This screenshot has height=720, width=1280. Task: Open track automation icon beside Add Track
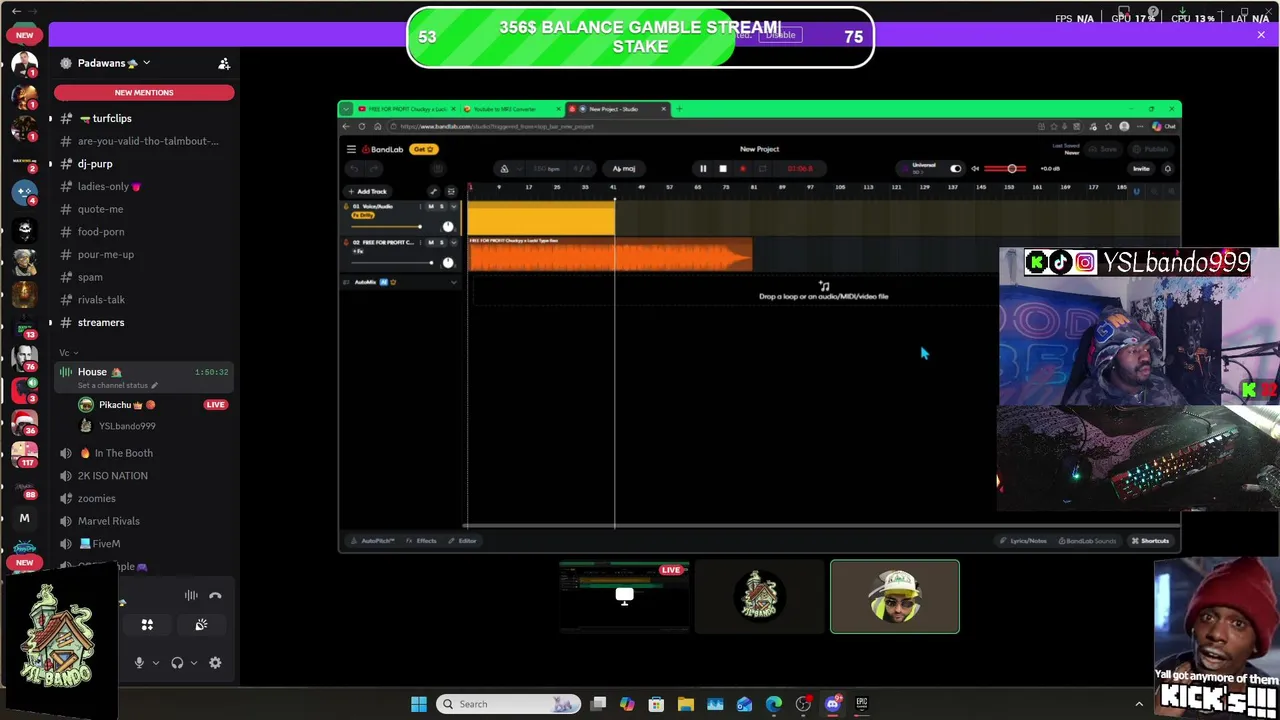tap(433, 191)
